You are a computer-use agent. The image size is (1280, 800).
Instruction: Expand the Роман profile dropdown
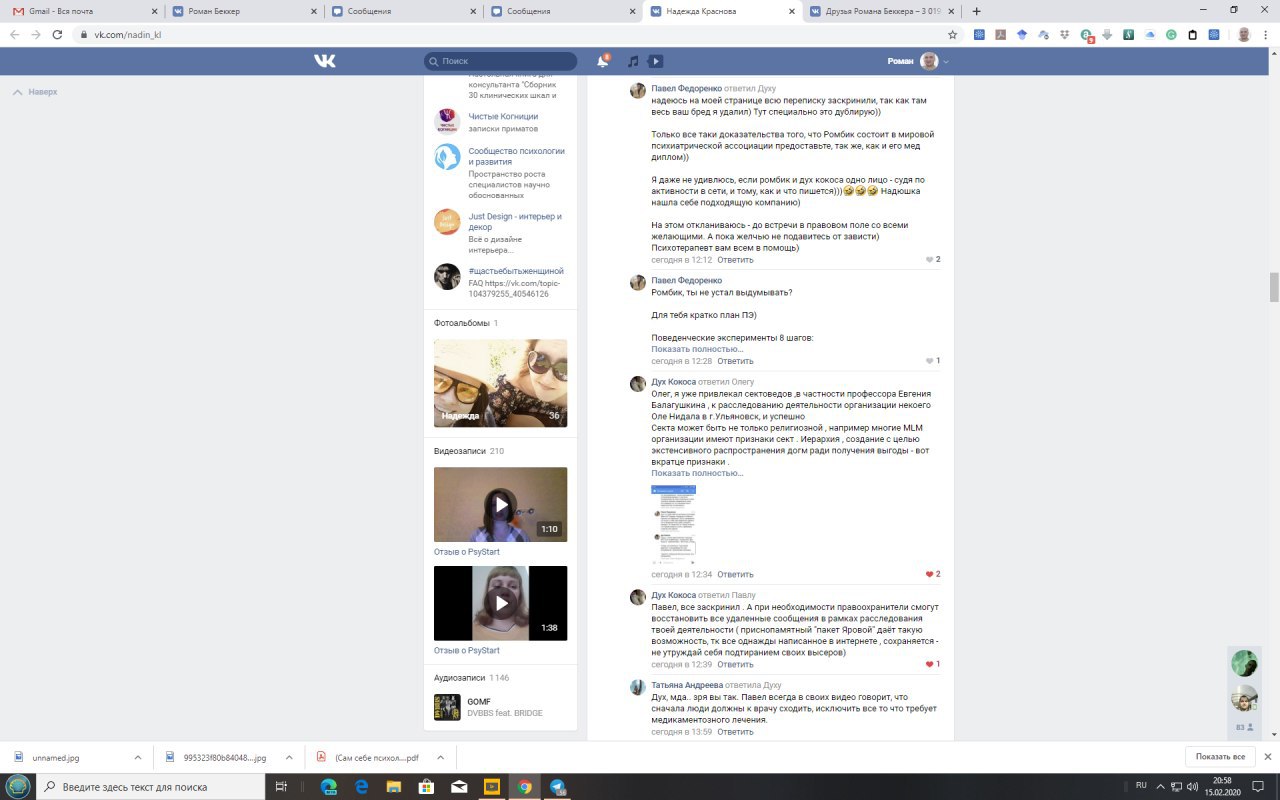tap(918, 61)
